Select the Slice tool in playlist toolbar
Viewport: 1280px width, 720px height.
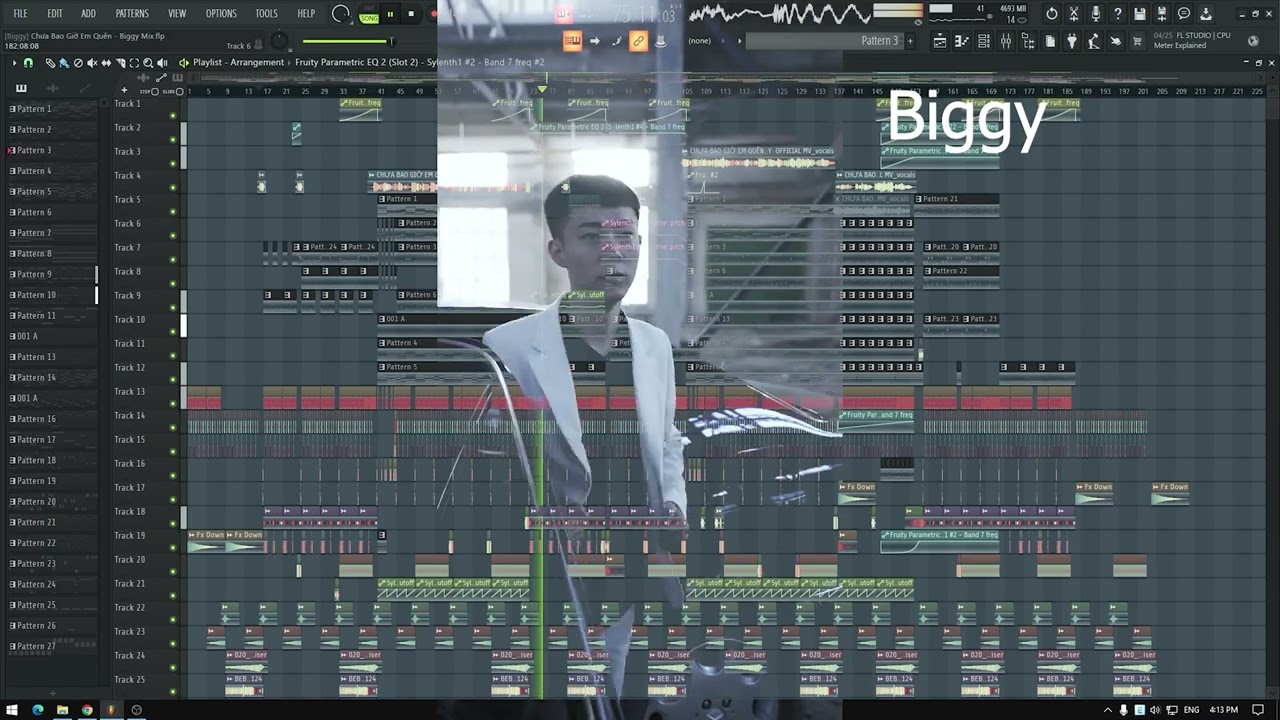point(120,63)
